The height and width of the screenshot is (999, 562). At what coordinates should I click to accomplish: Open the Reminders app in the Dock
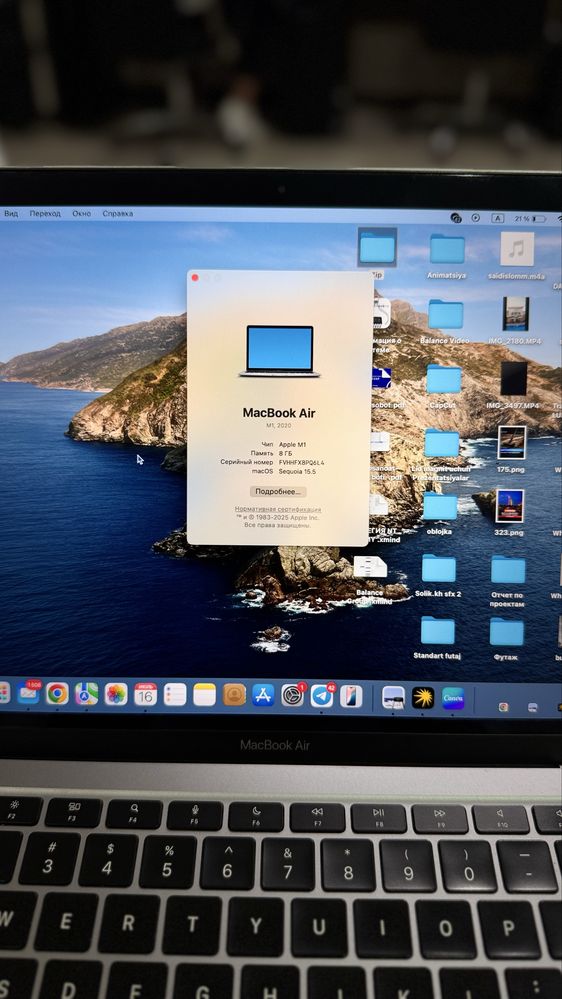pos(175,694)
